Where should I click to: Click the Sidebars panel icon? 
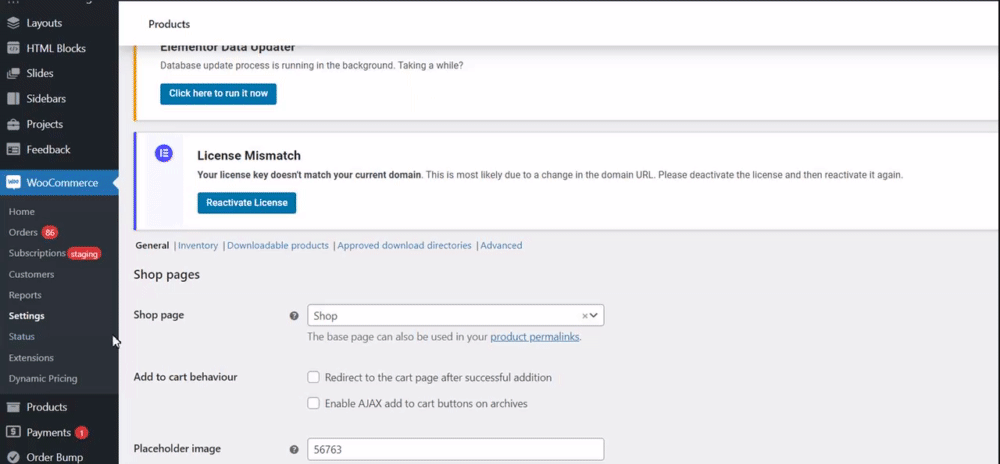(13, 99)
